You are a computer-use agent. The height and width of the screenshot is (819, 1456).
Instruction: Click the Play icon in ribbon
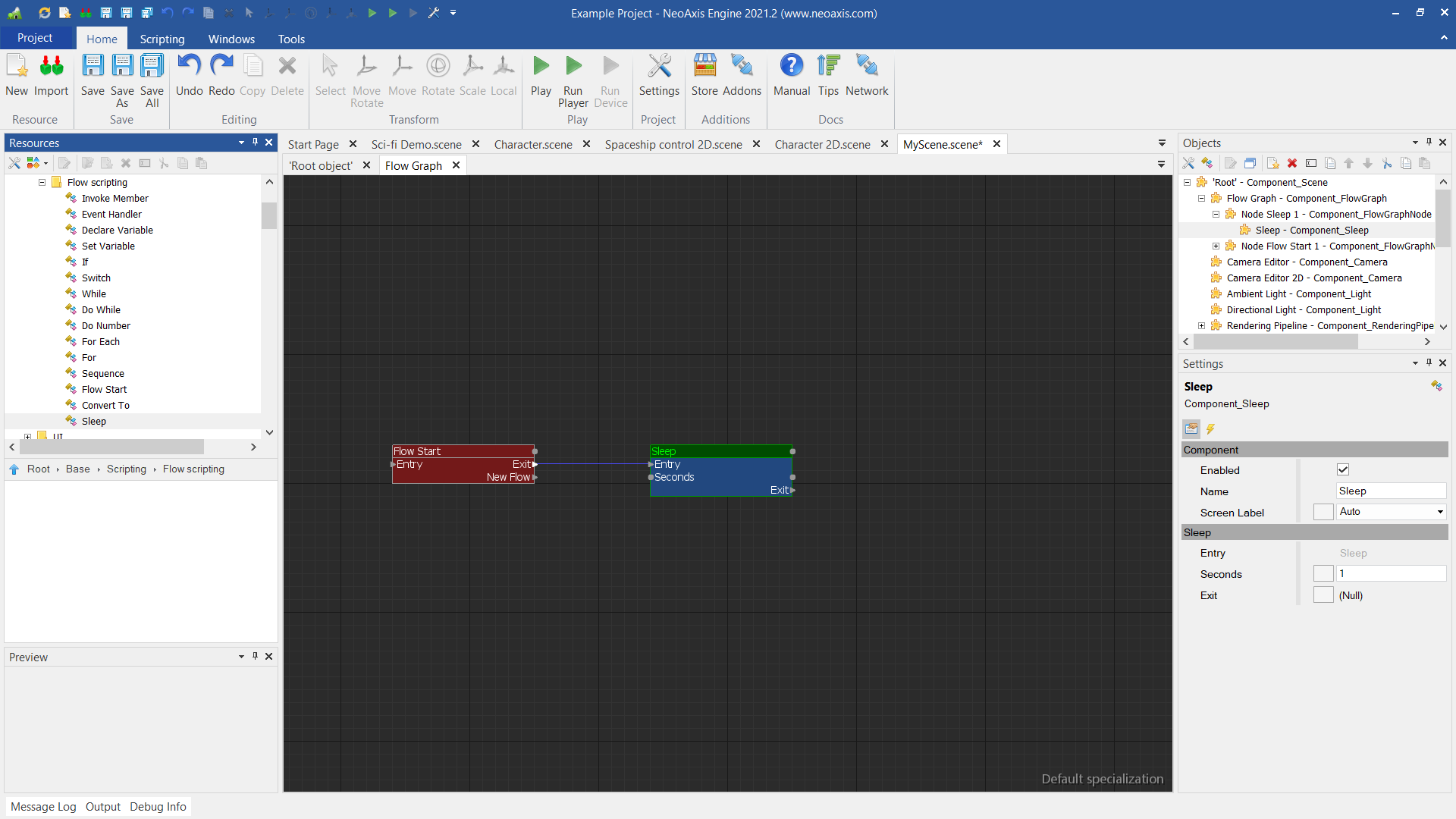pos(541,67)
